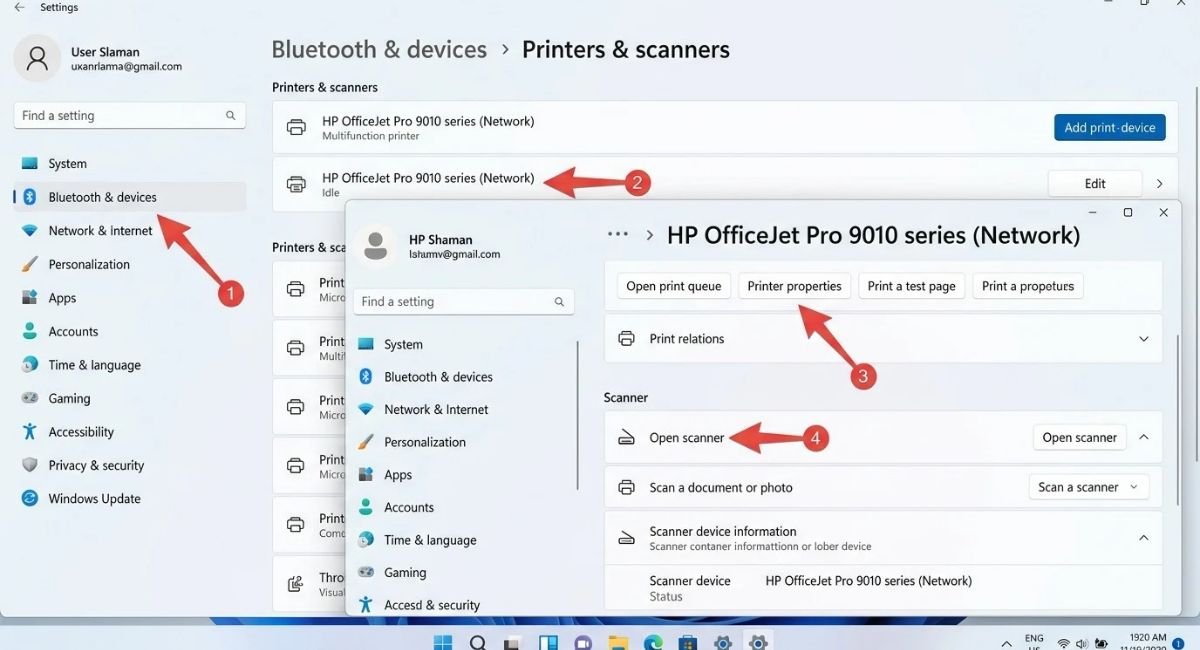Image resolution: width=1200 pixels, height=650 pixels.
Task: Click Open print queue
Action: (x=673, y=286)
